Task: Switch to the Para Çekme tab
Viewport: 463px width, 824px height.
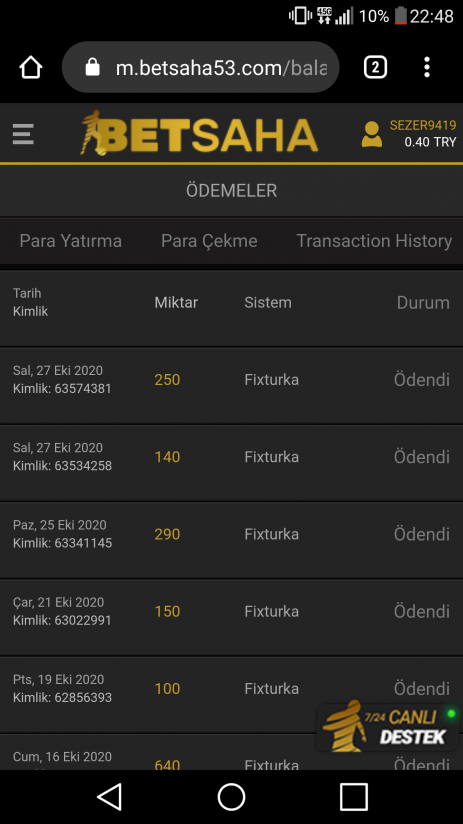Action: pos(209,241)
